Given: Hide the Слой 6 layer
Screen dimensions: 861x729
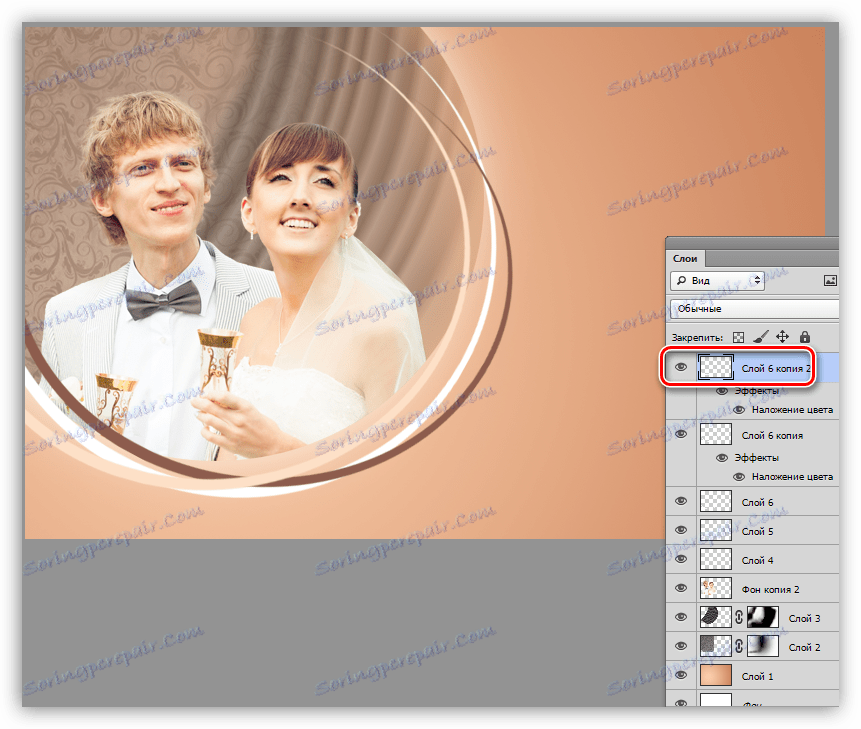Looking at the screenshot, I should [x=681, y=501].
